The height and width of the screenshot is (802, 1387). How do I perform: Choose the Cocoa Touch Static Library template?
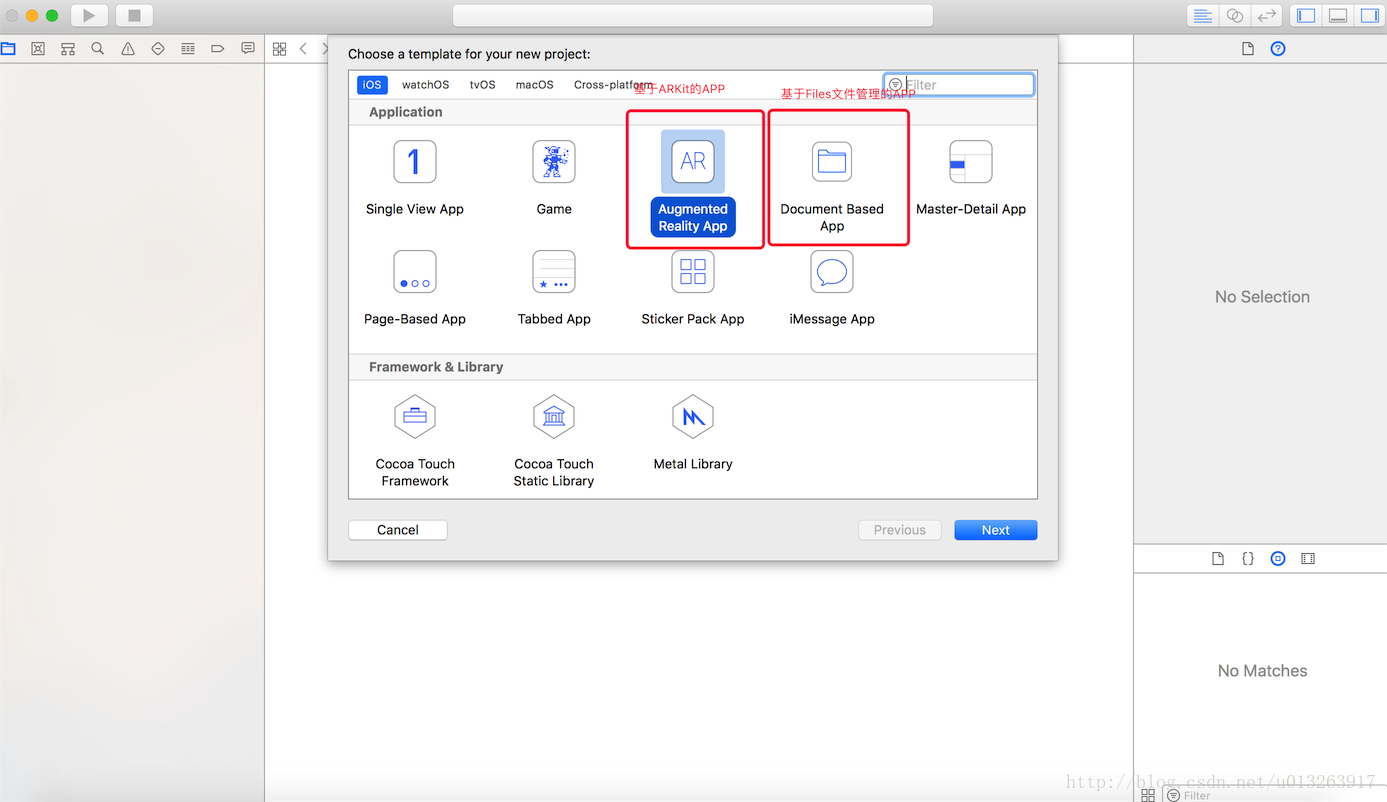point(554,441)
